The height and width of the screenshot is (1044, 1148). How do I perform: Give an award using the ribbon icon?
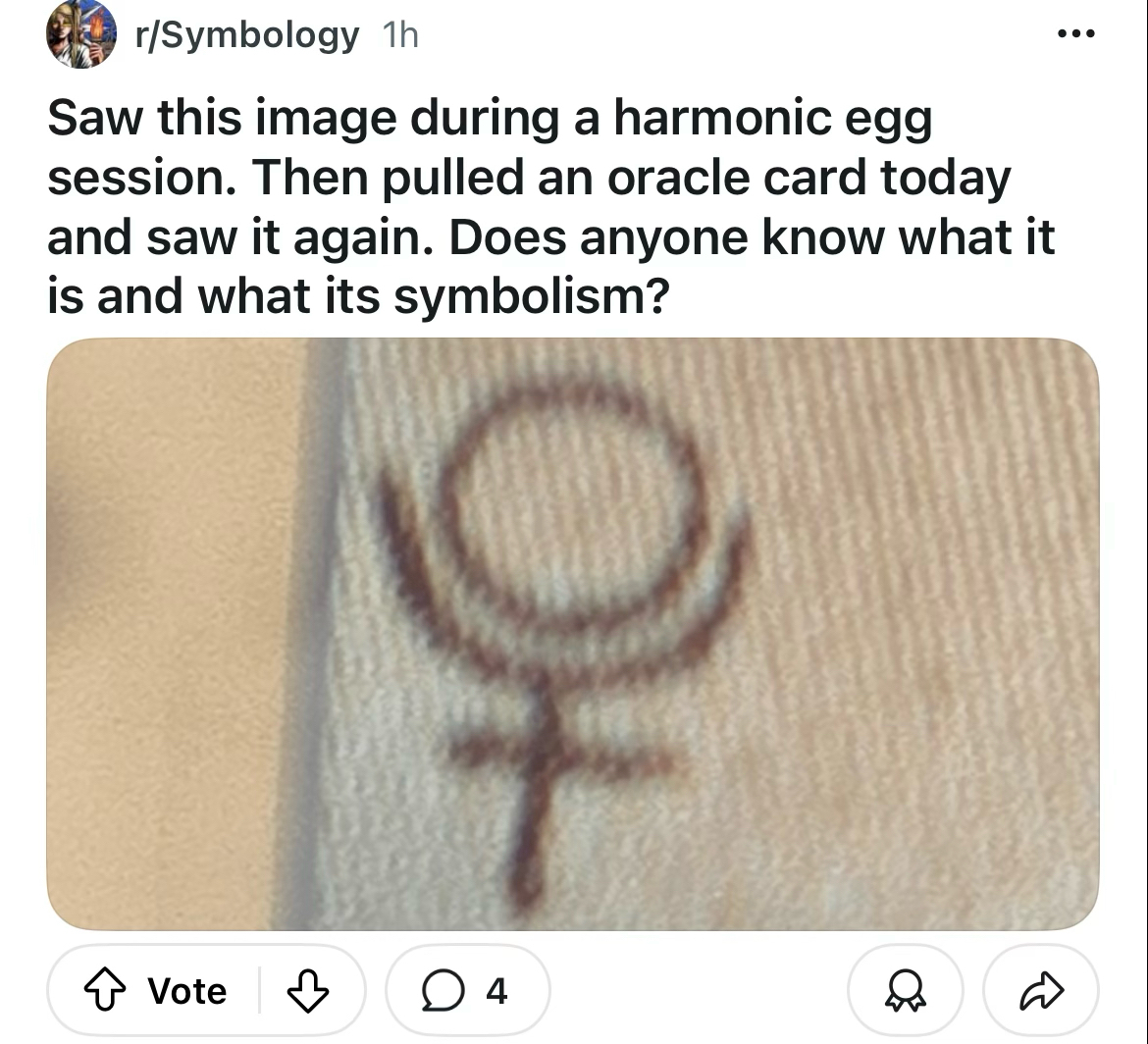click(905, 991)
